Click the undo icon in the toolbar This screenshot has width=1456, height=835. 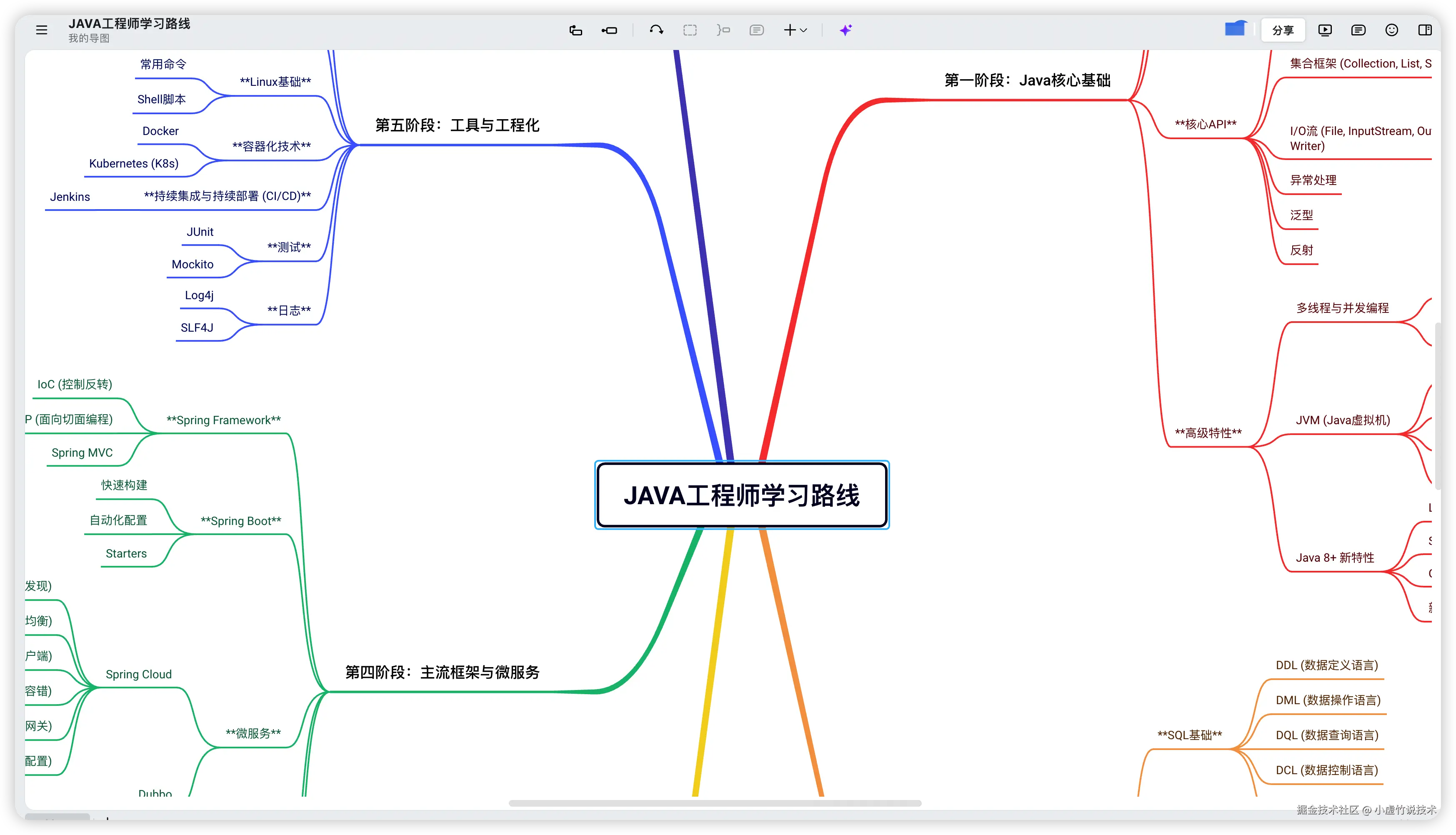click(x=656, y=30)
